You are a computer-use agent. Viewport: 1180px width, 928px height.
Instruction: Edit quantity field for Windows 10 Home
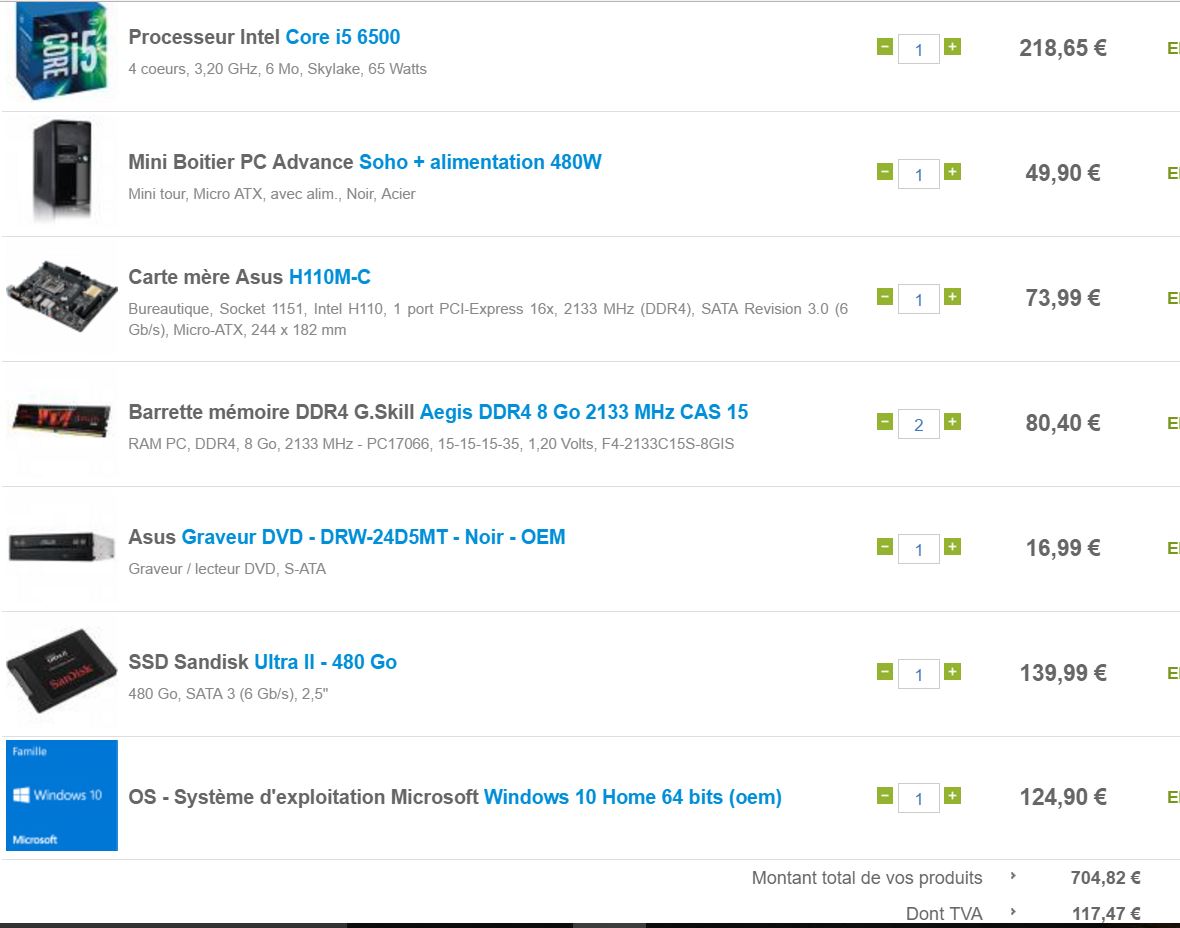(x=919, y=799)
